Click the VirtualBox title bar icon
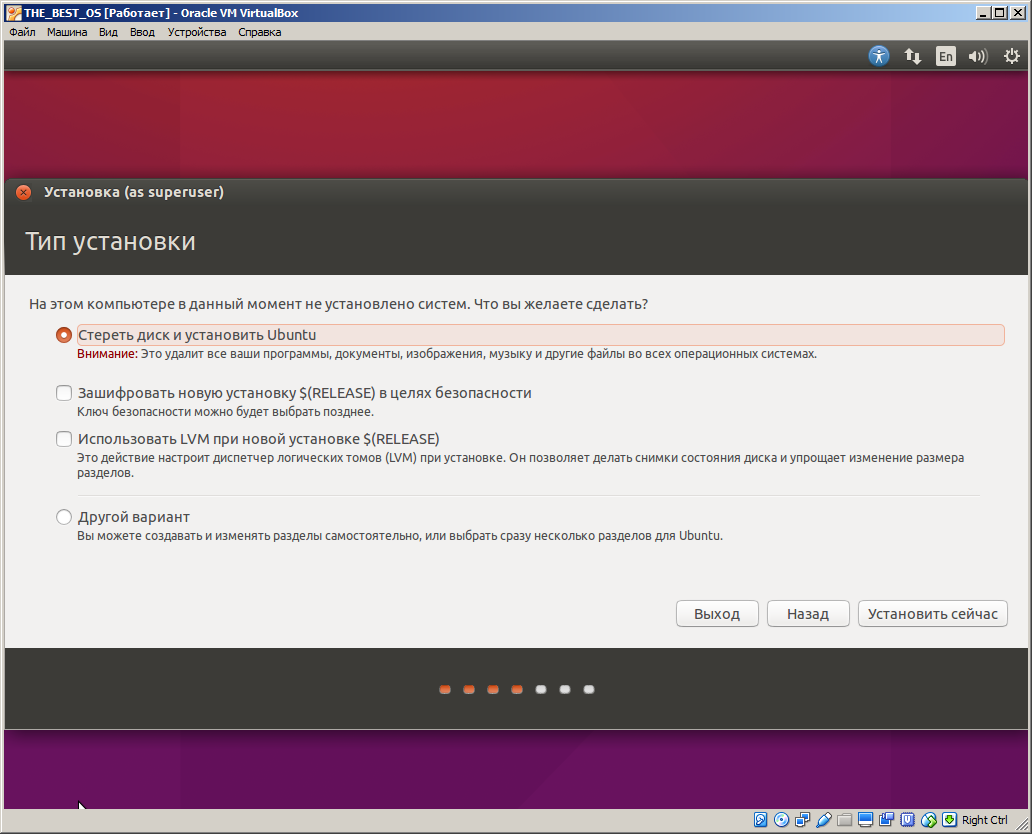This screenshot has width=1032, height=834. pos(13,13)
